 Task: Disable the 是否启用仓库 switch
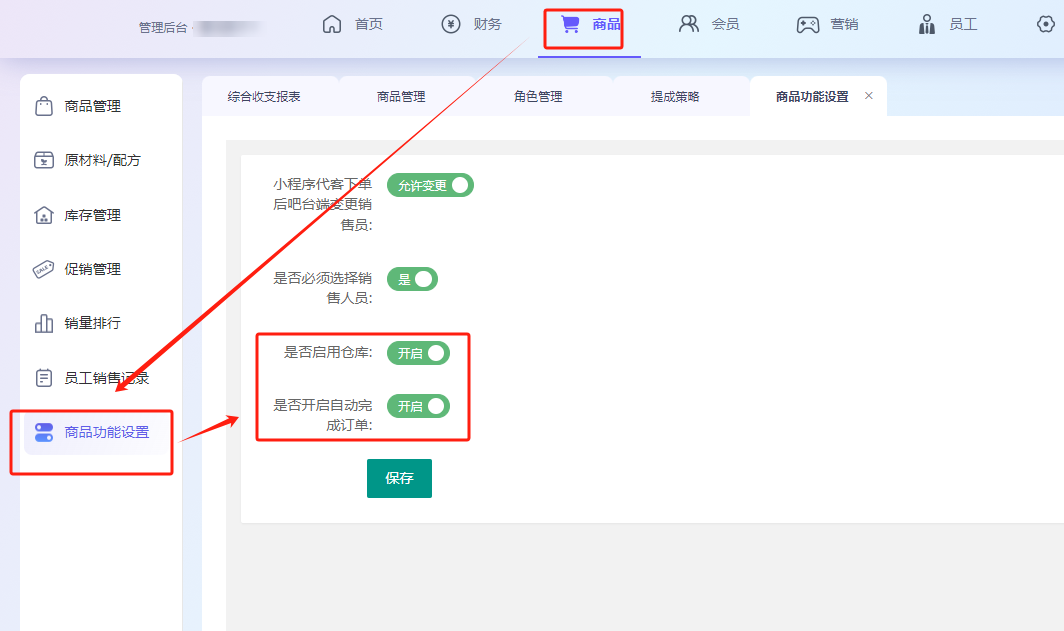point(418,353)
